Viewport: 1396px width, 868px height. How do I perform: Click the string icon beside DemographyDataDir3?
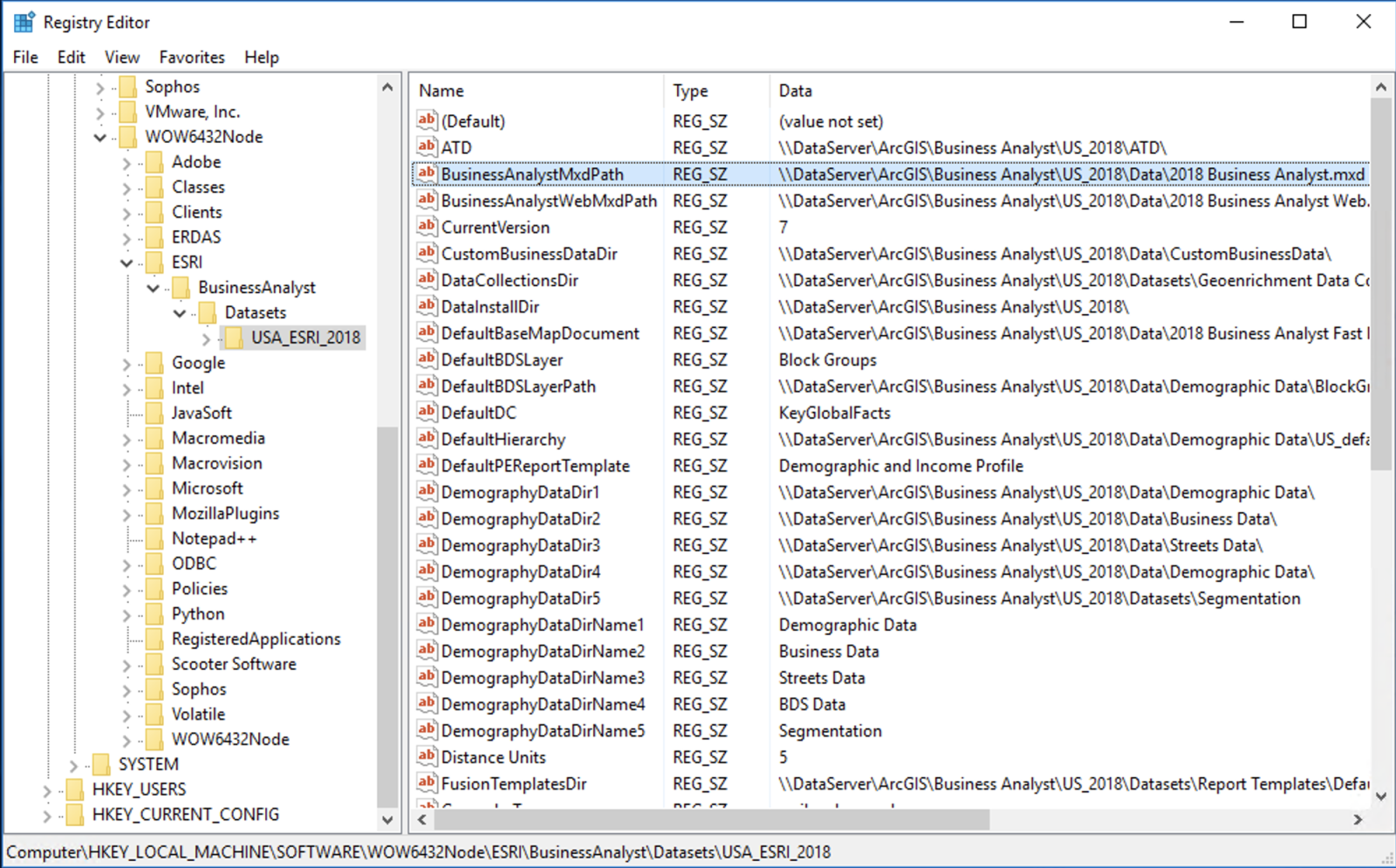pos(427,544)
